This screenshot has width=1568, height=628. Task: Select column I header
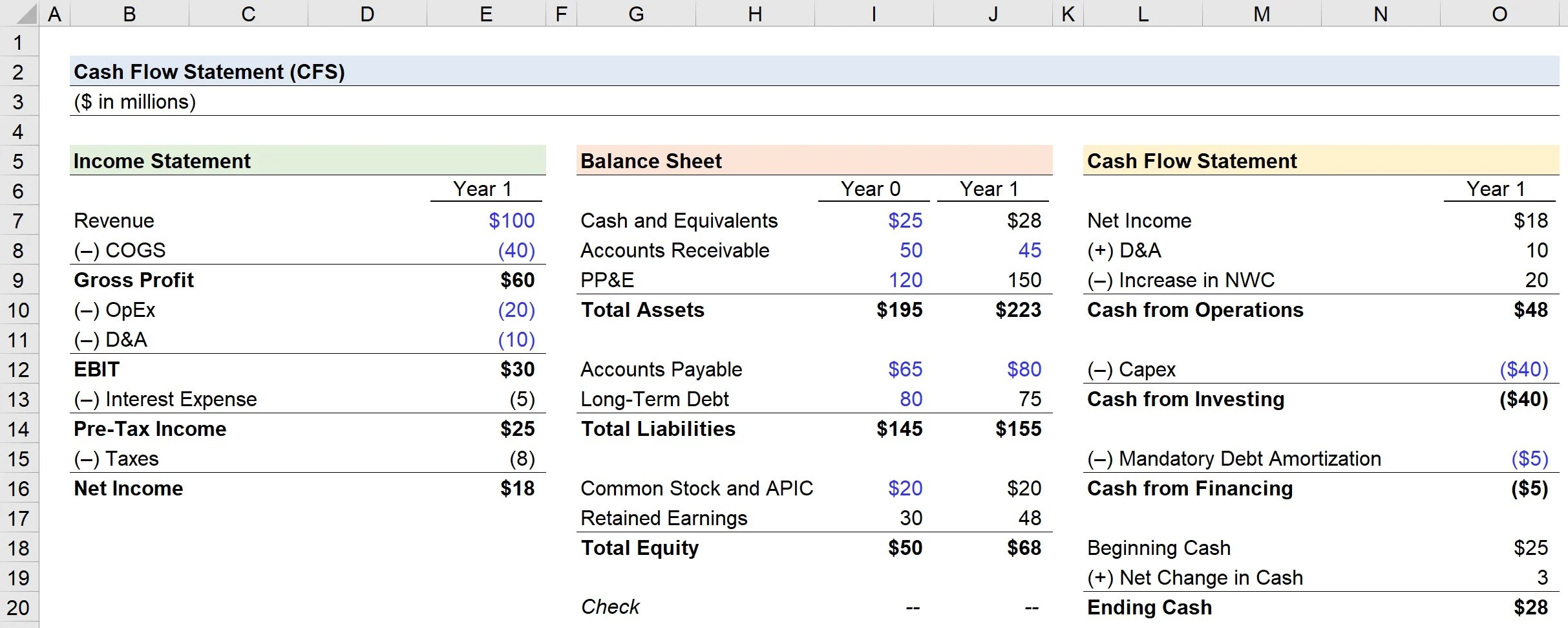(874, 14)
